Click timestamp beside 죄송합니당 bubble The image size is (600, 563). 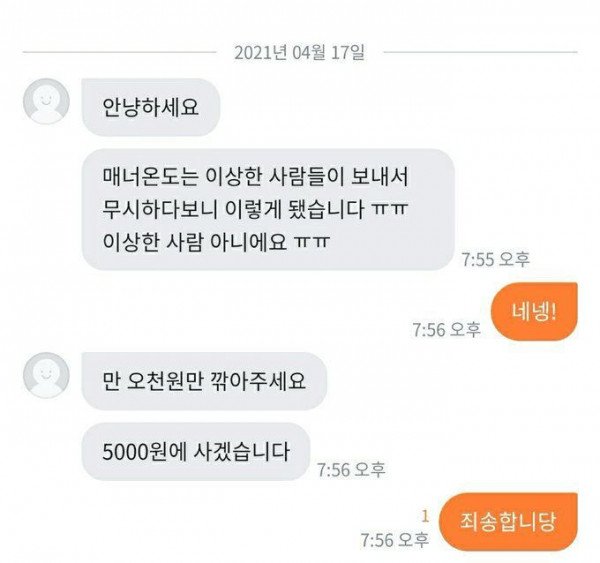coord(395,540)
